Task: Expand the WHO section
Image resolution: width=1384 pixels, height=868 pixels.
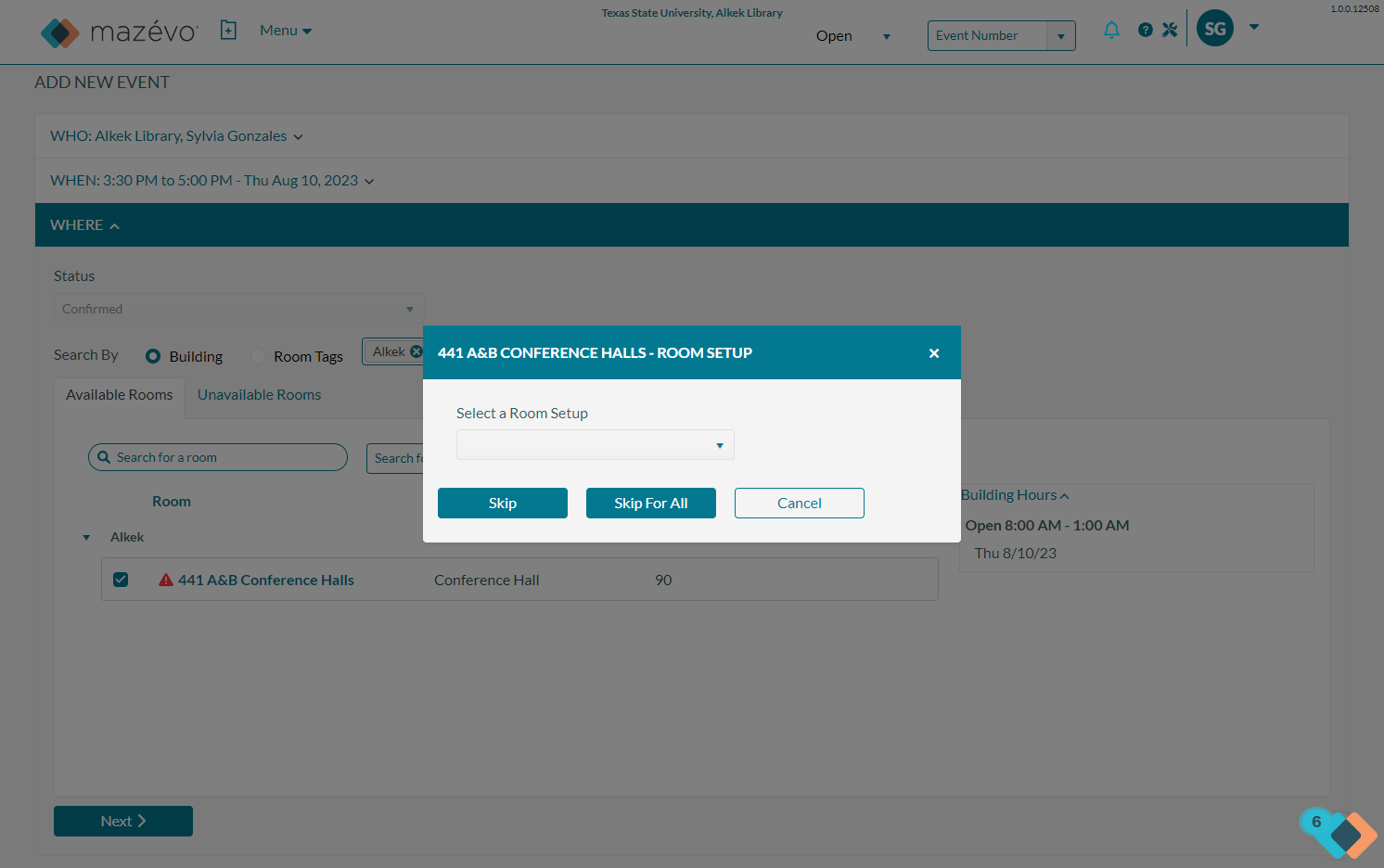Action: (176, 136)
